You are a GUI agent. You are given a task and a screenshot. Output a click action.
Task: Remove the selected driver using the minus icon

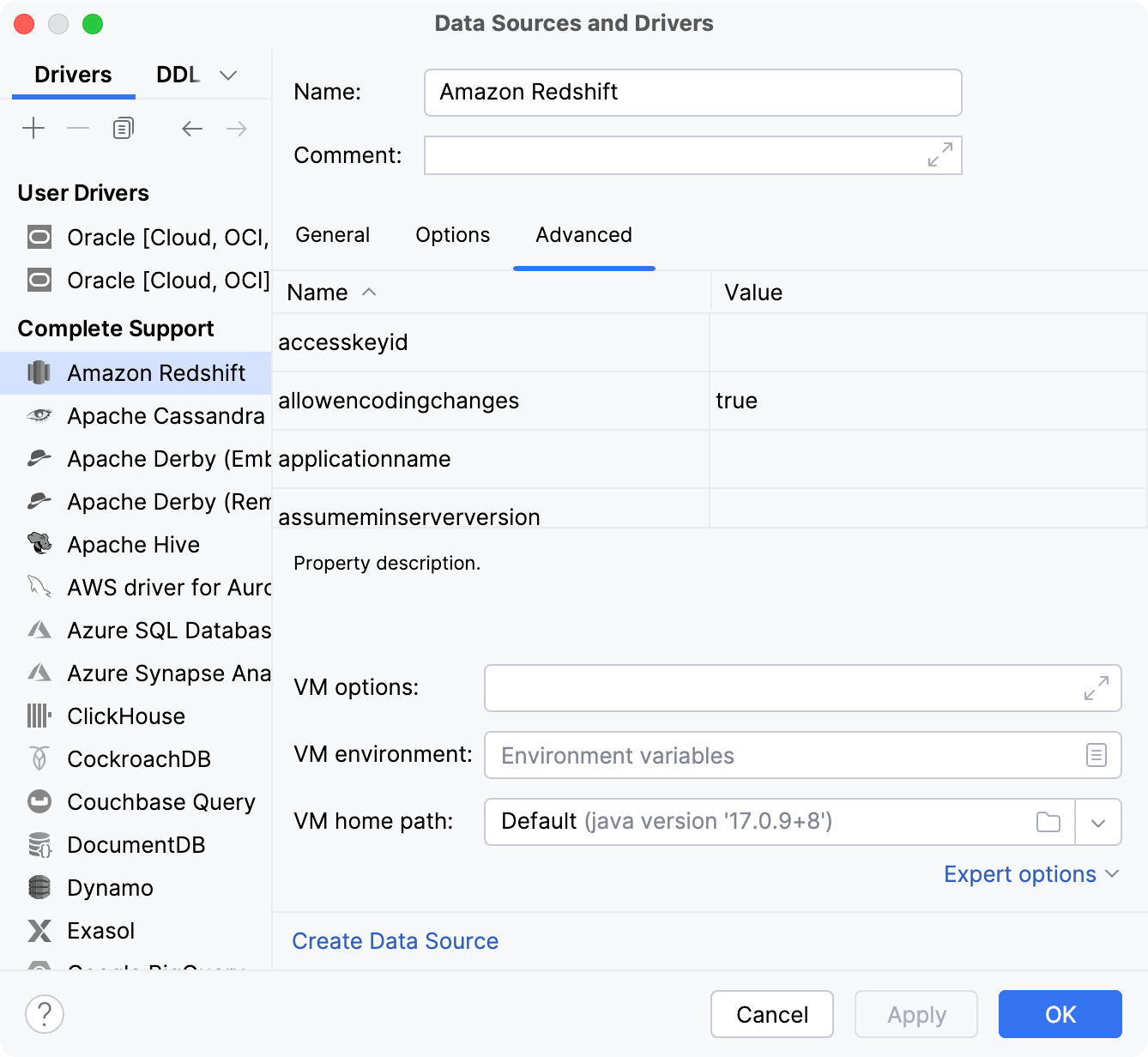pos(78,128)
